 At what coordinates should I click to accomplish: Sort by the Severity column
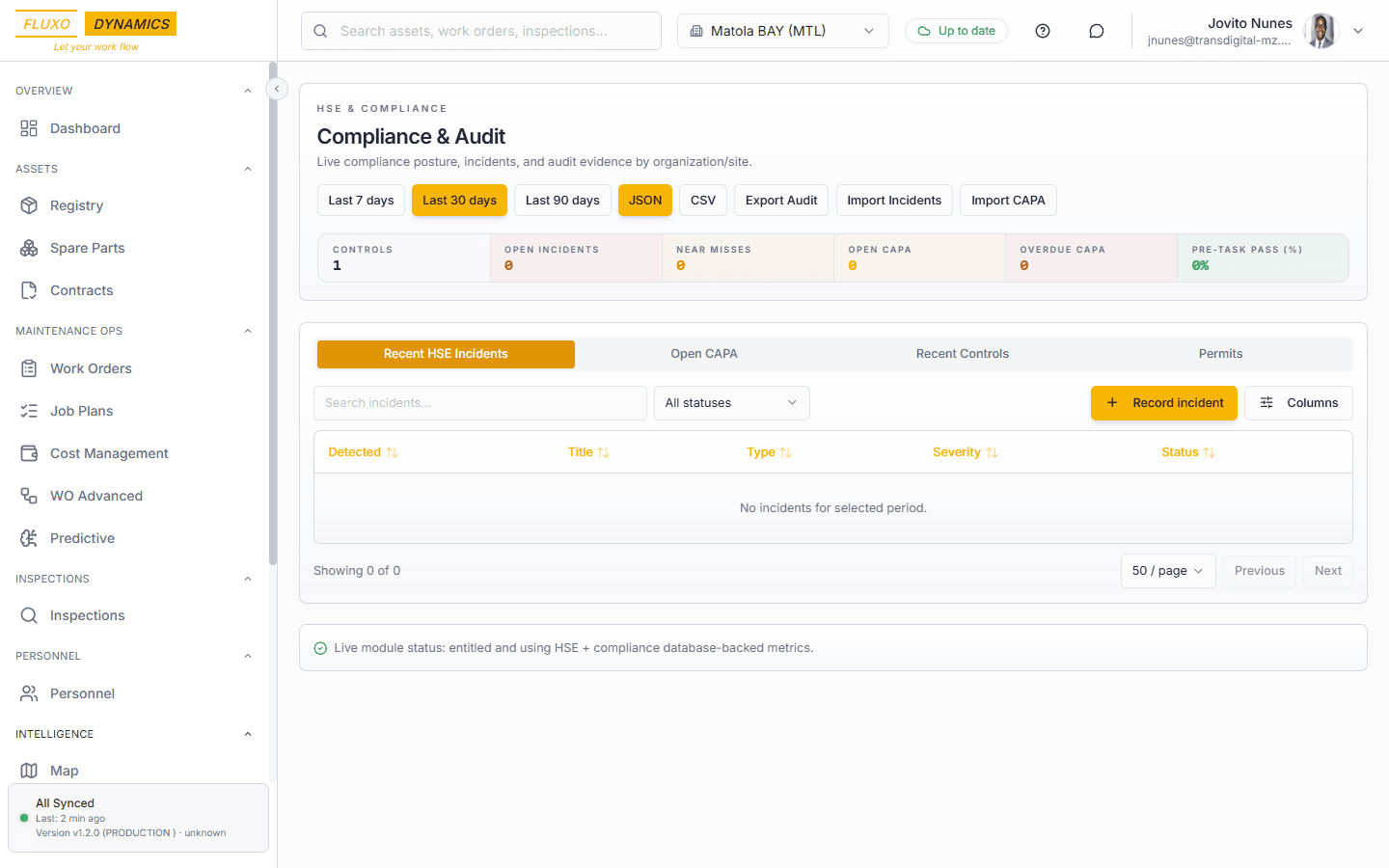pyautogui.click(x=965, y=452)
